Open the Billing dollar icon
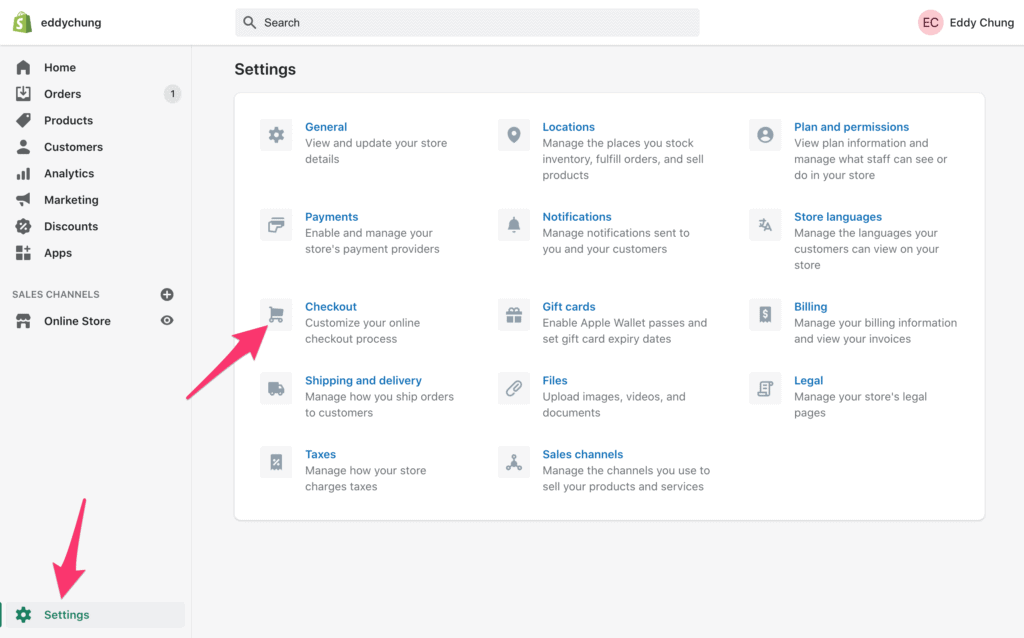The image size is (1024, 638). [764, 314]
